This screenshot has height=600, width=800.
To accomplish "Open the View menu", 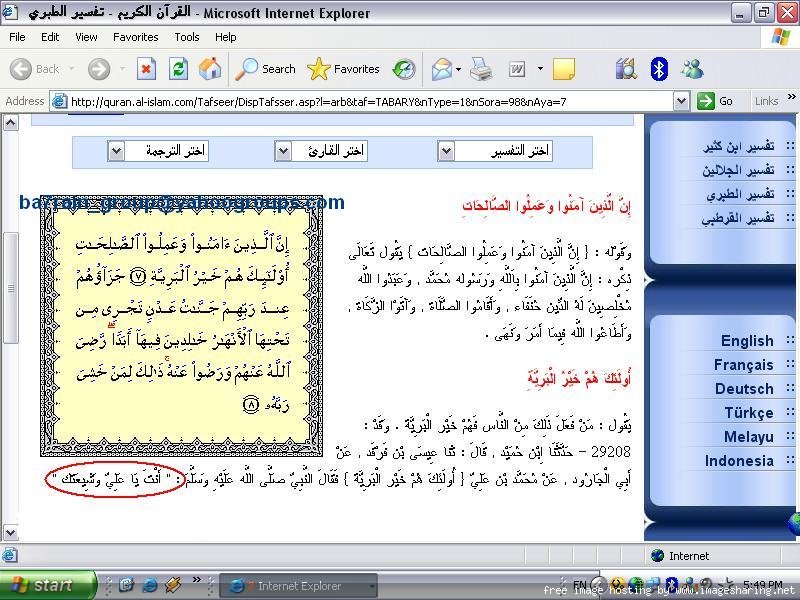I will click(x=86, y=37).
